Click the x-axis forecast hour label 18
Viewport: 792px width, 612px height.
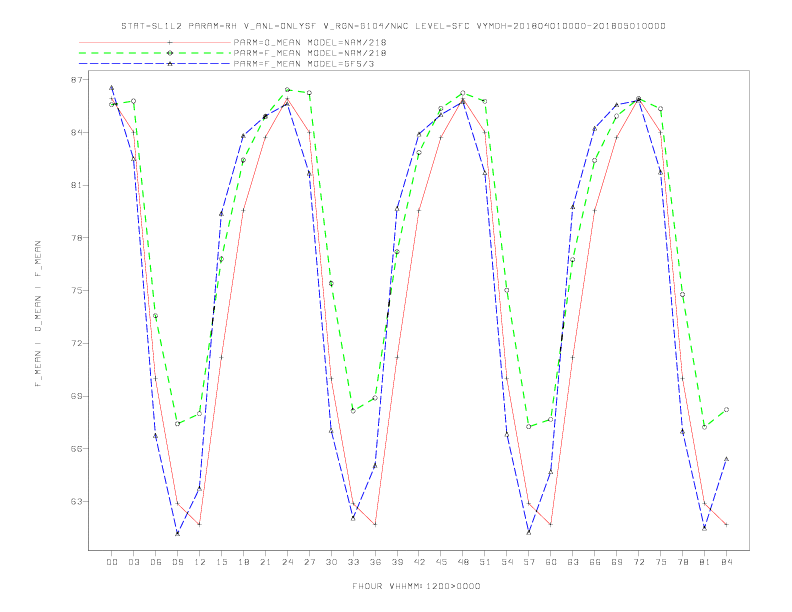click(243, 562)
